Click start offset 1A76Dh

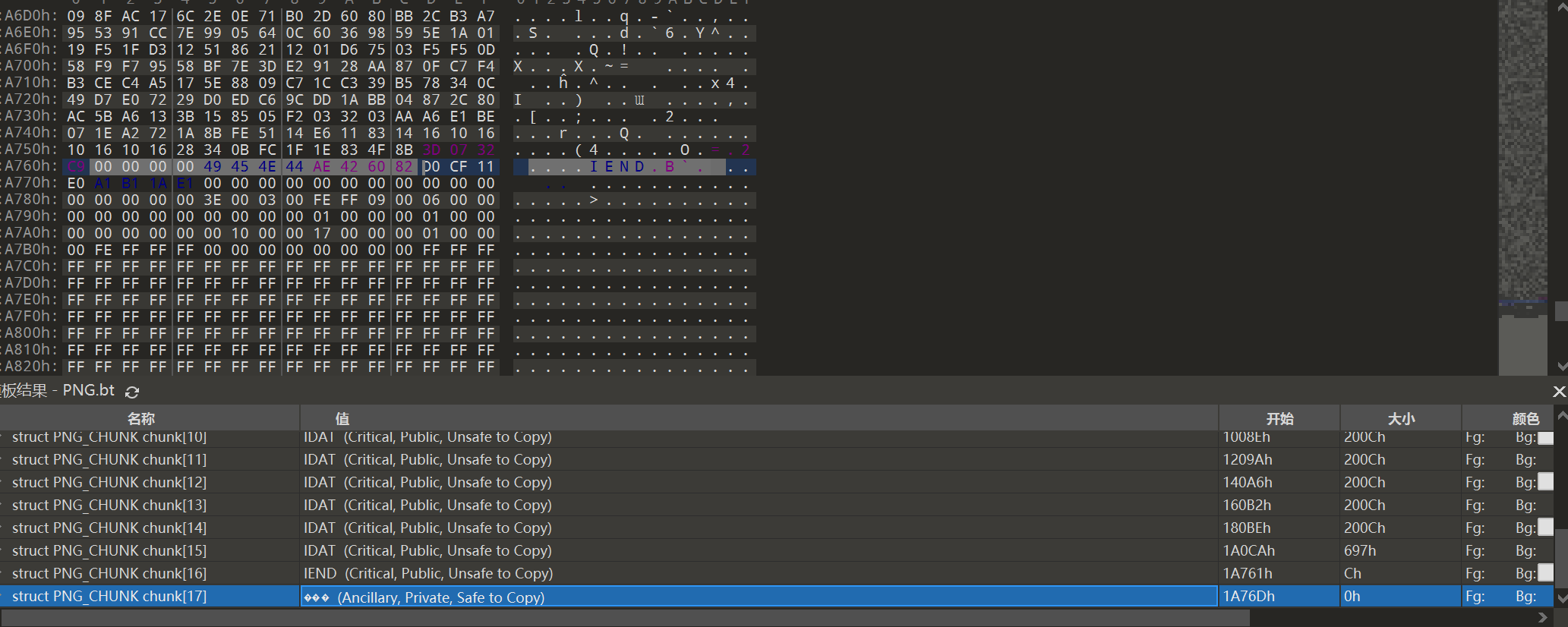click(x=1248, y=596)
